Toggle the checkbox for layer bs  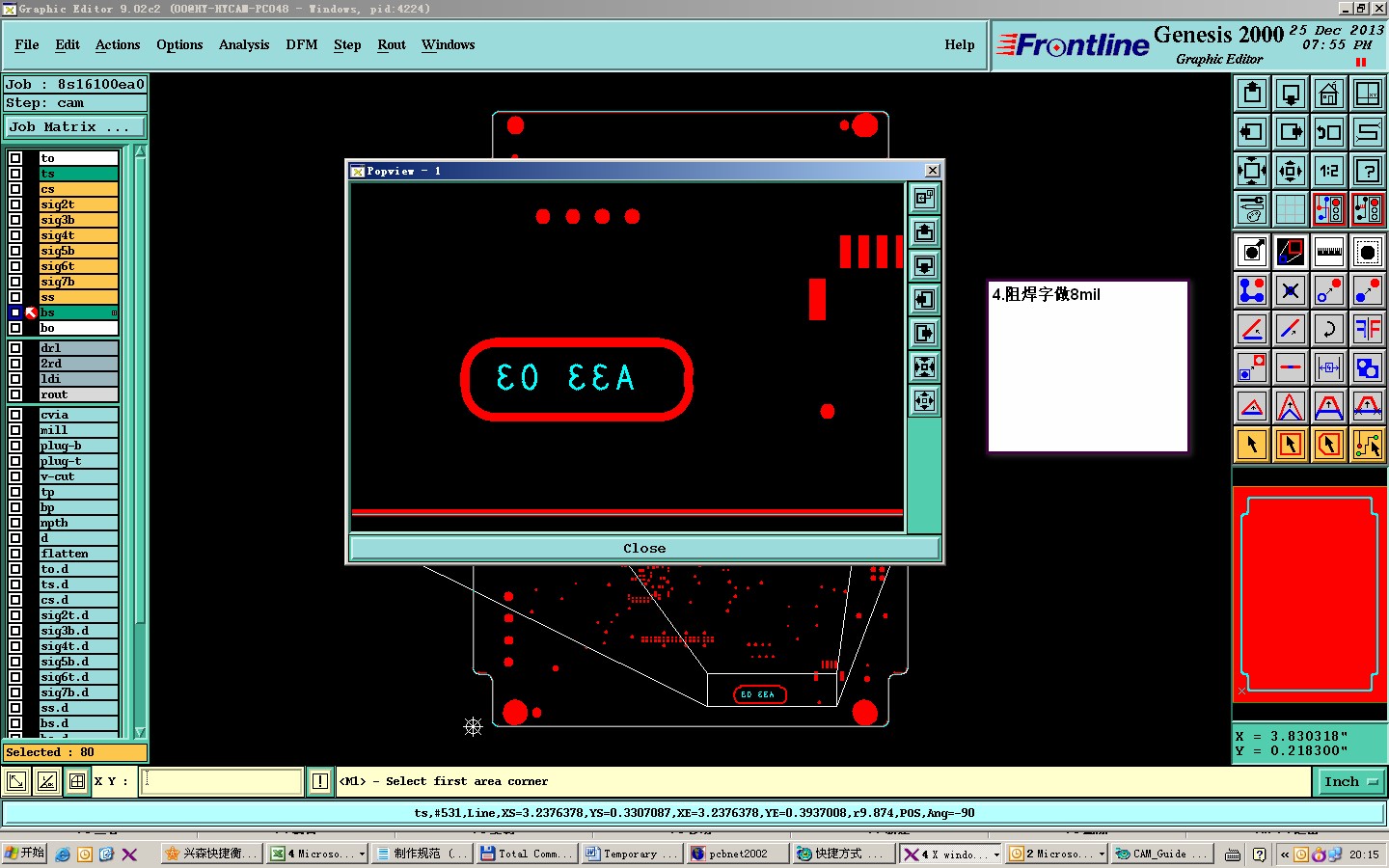[15, 312]
